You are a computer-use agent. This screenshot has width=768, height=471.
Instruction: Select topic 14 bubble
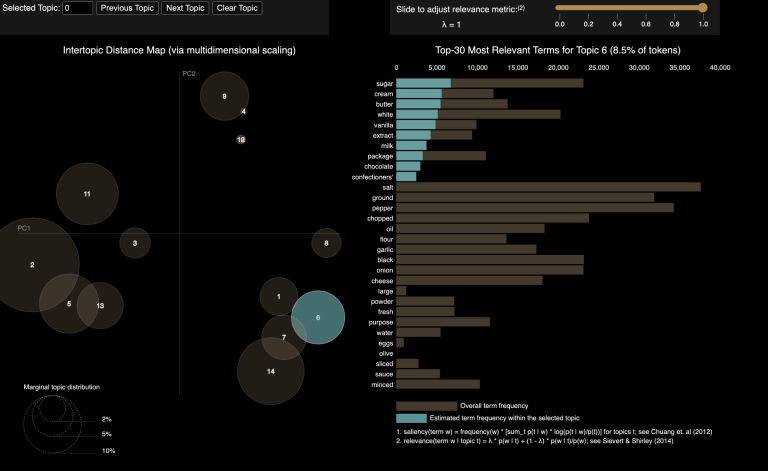(x=270, y=371)
